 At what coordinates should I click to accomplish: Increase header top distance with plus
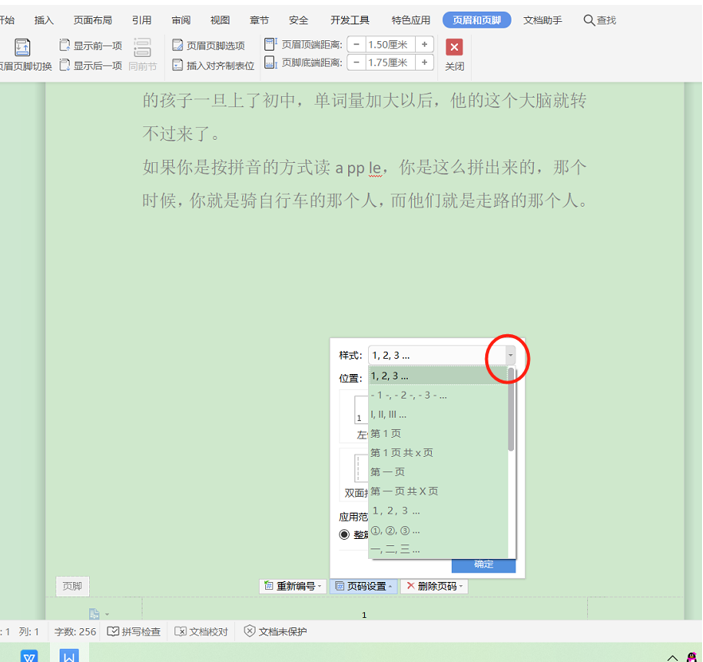pyautogui.click(x=424, y=44)
